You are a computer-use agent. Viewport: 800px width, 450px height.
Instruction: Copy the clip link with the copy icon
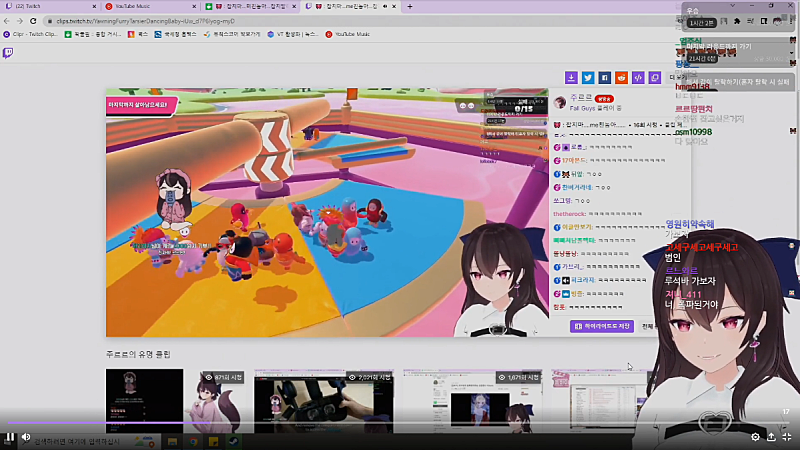tap(655, 77)
